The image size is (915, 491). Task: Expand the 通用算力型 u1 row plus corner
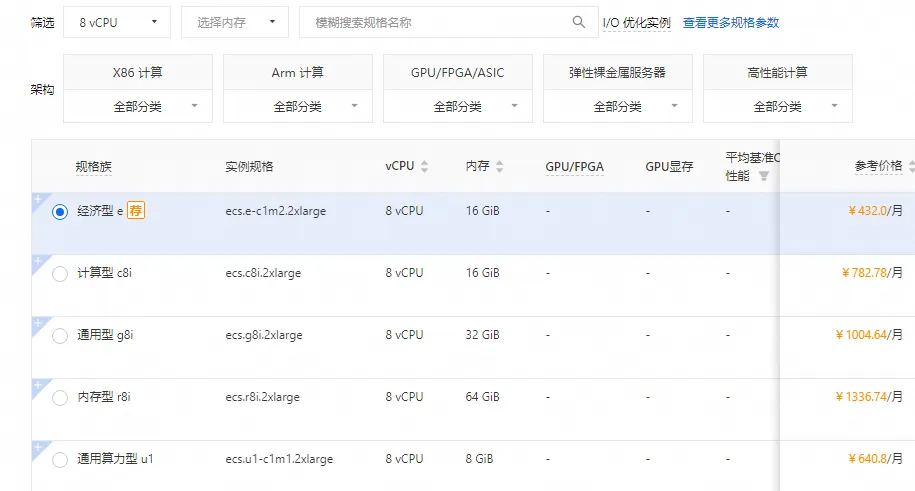coord(38,447)
